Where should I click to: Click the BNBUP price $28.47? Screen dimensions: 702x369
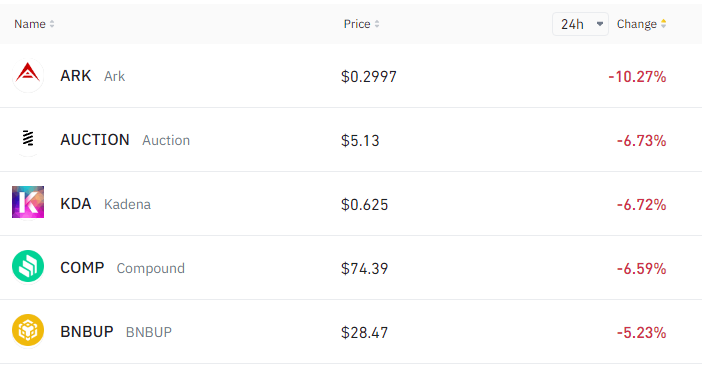[x=364, y=333]
